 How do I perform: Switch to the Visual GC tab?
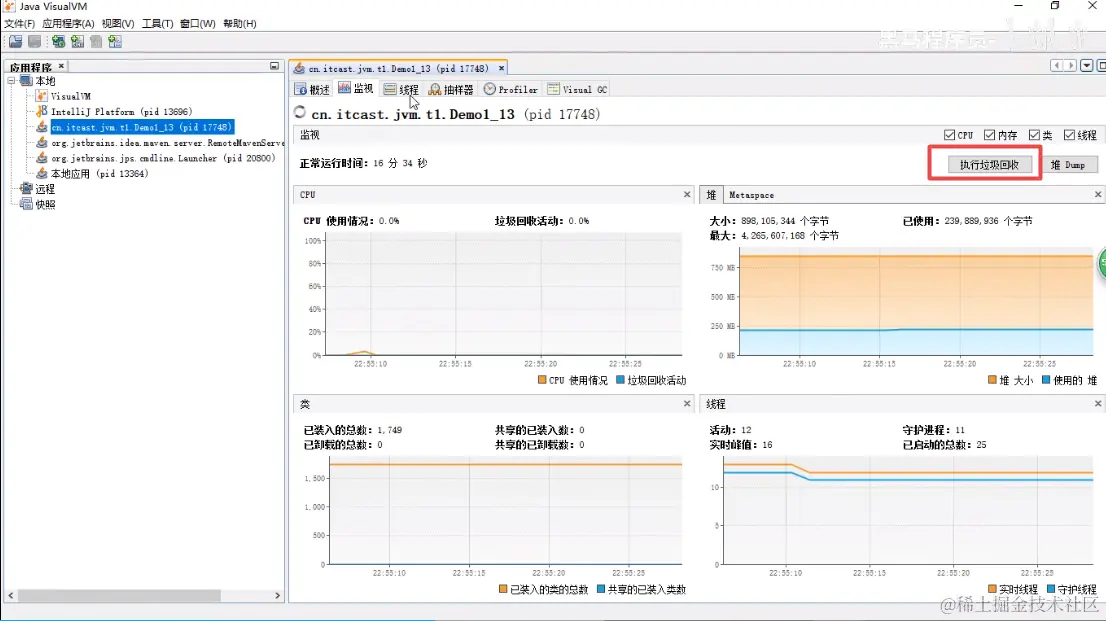tap(577, 90)
